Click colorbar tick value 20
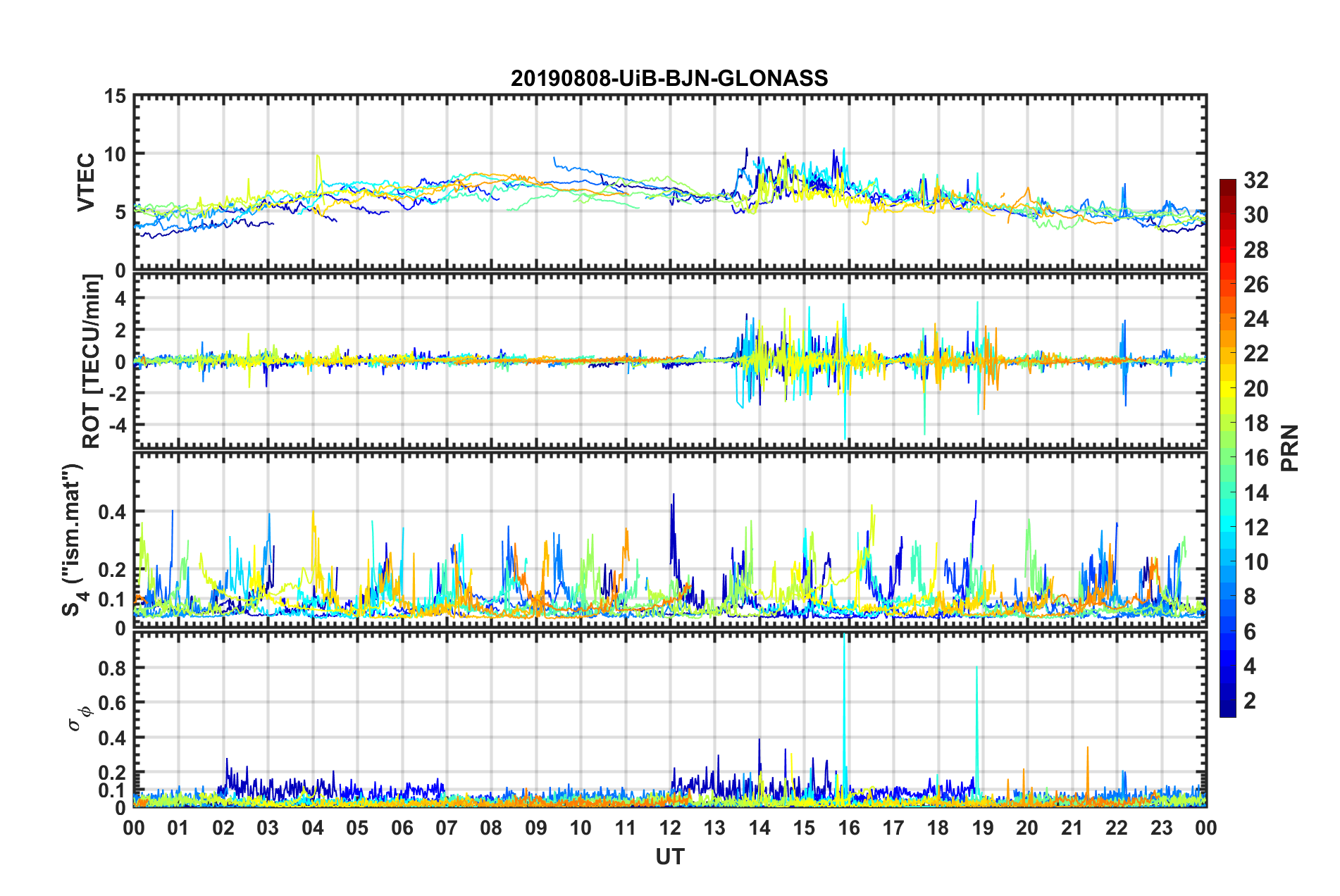 pyautogui.click(x=1255, y=389)
